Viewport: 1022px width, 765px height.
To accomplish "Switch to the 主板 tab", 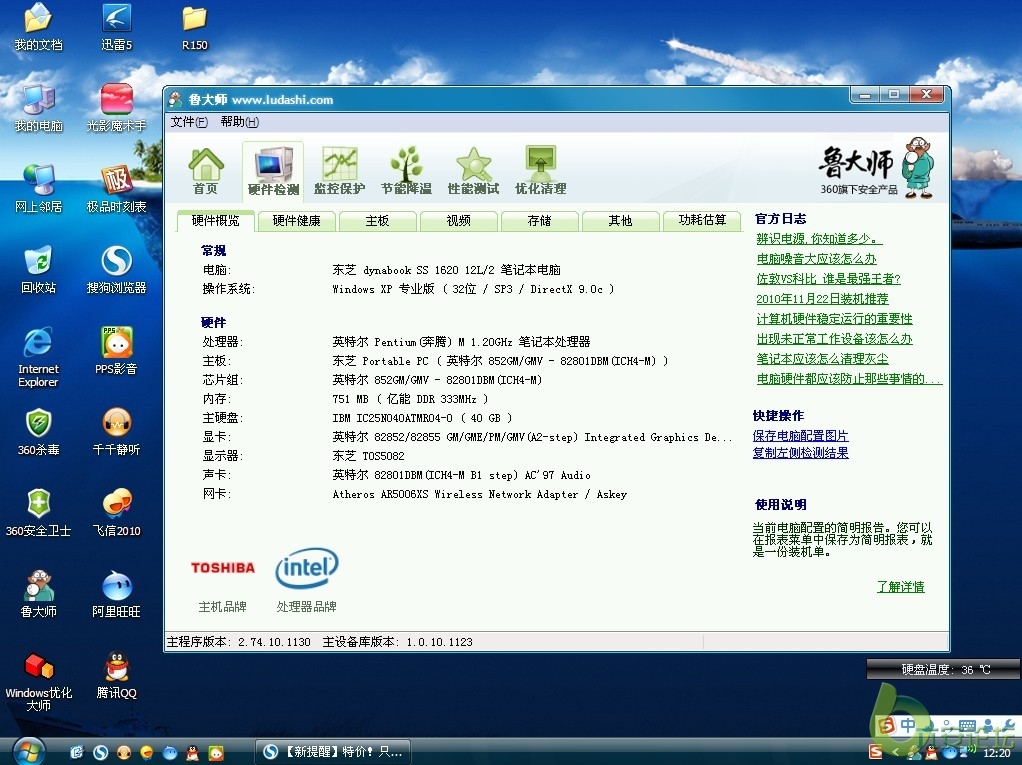I will coord(377,220).
